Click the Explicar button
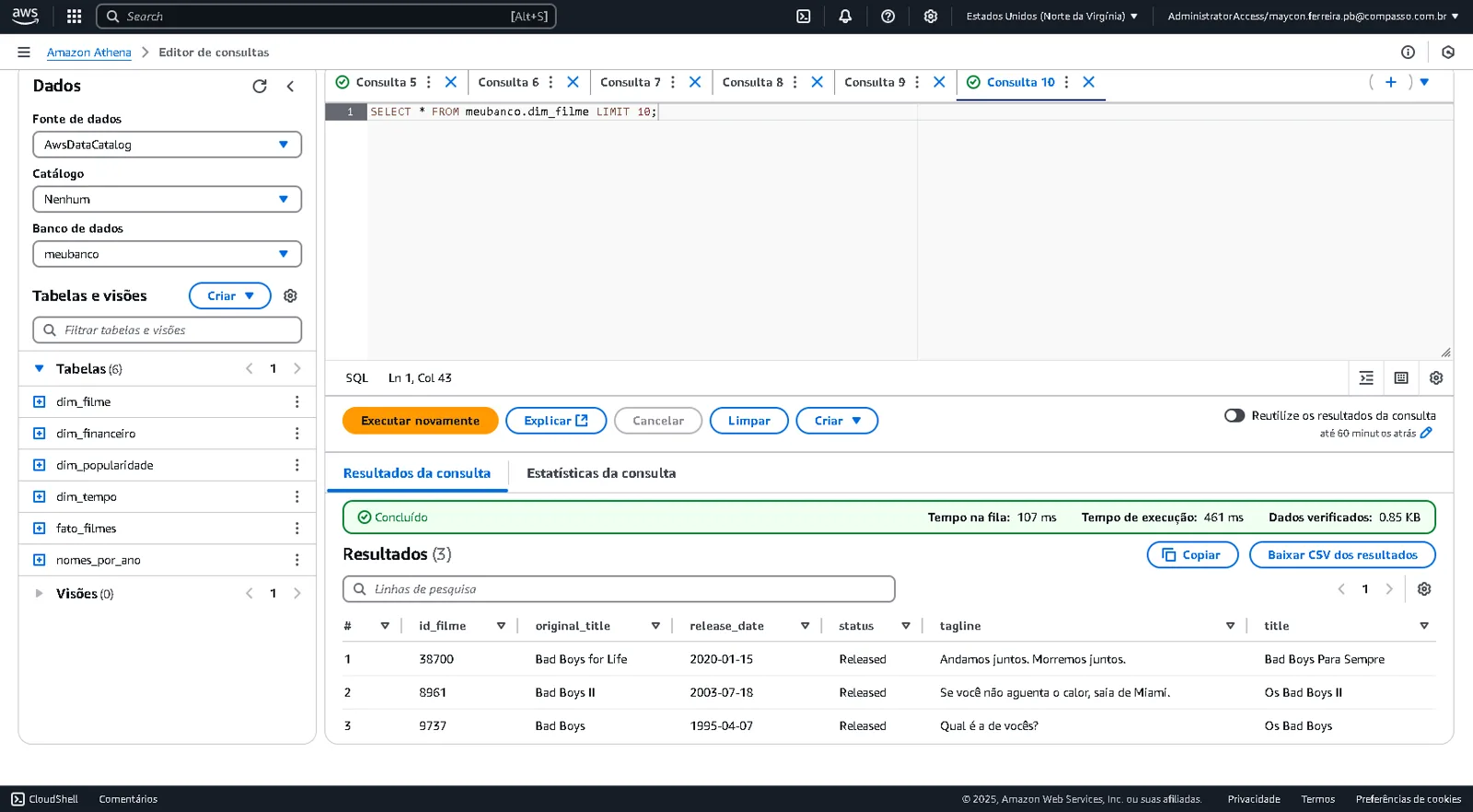 [556, 421]
